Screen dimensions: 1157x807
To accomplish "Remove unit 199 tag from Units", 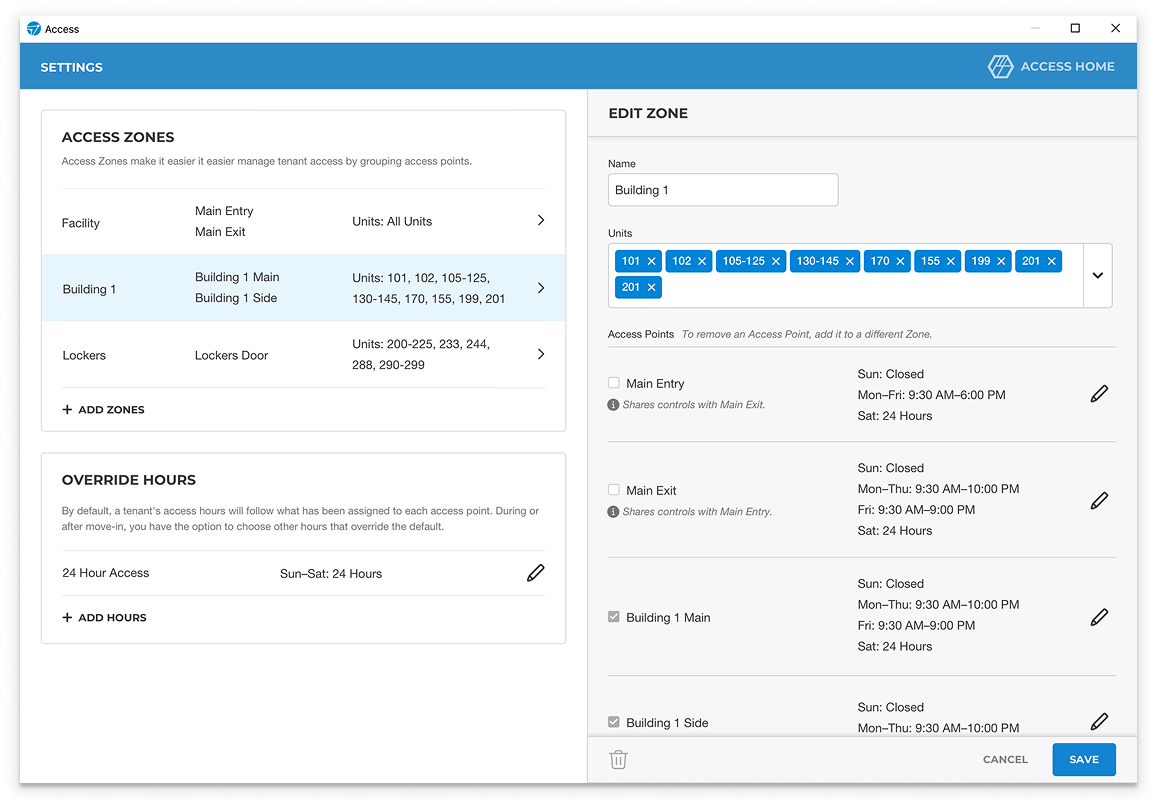I will (x=1001, y=261).
